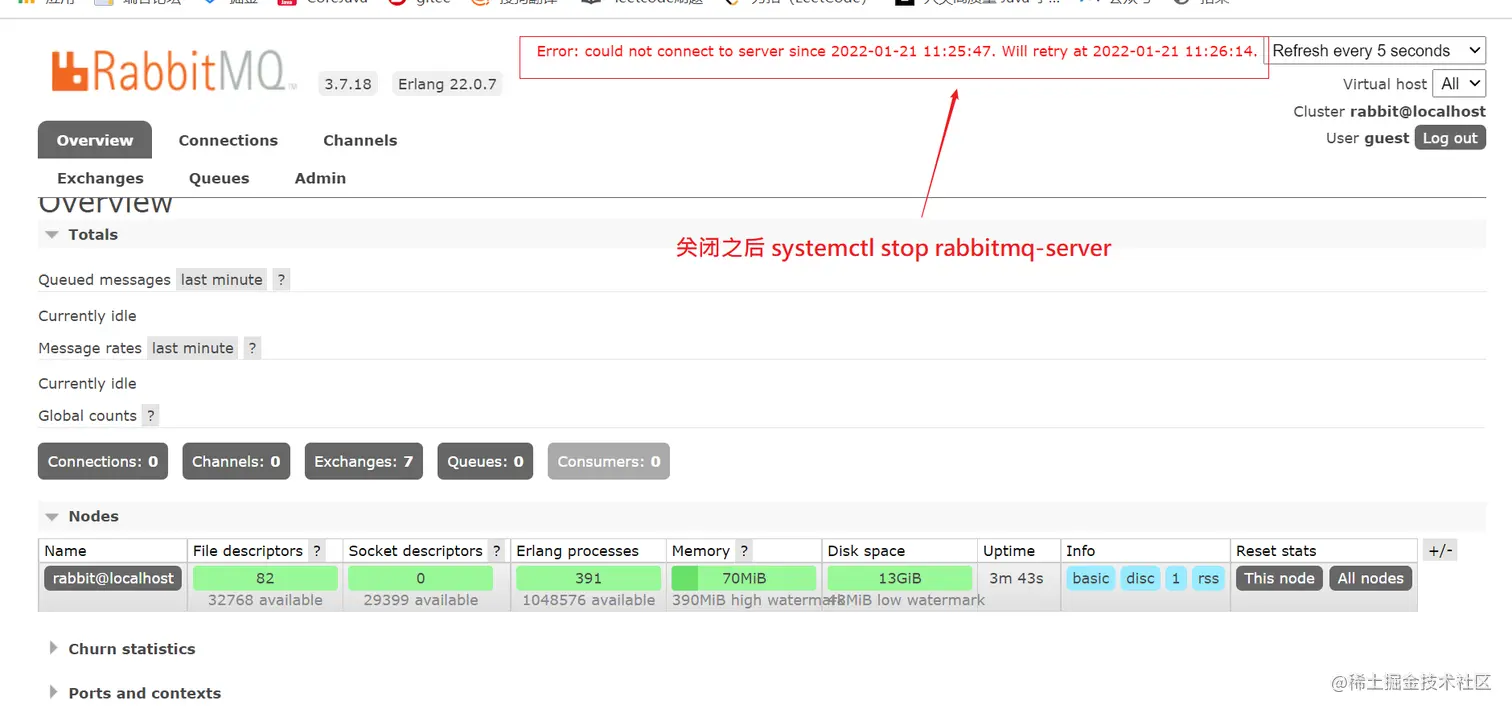
Task: Click the 3.7.18 version badge
Action: point(348,84)
